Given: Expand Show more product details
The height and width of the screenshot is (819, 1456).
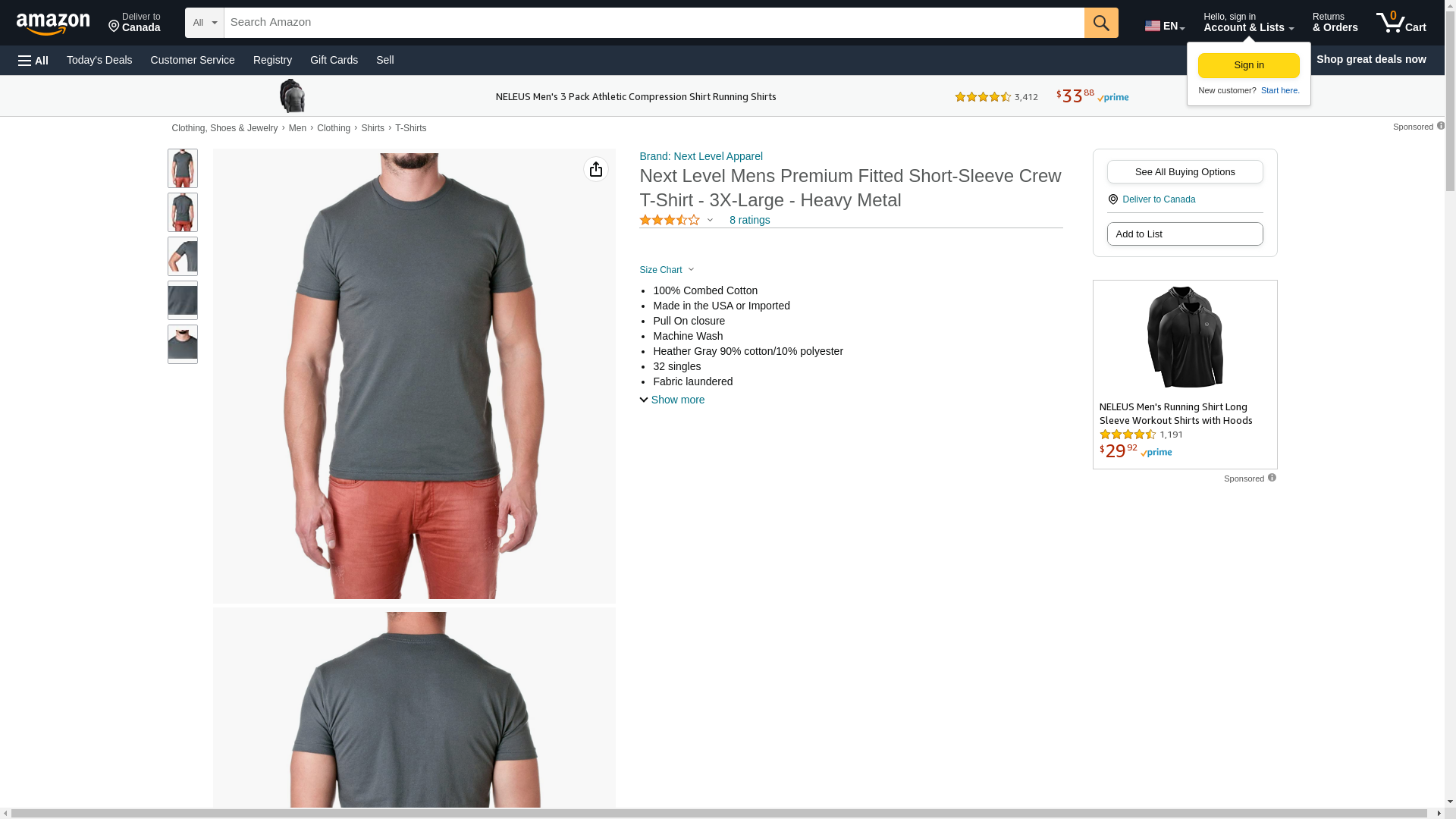Looking at the screenshot, I should point(672,400).
